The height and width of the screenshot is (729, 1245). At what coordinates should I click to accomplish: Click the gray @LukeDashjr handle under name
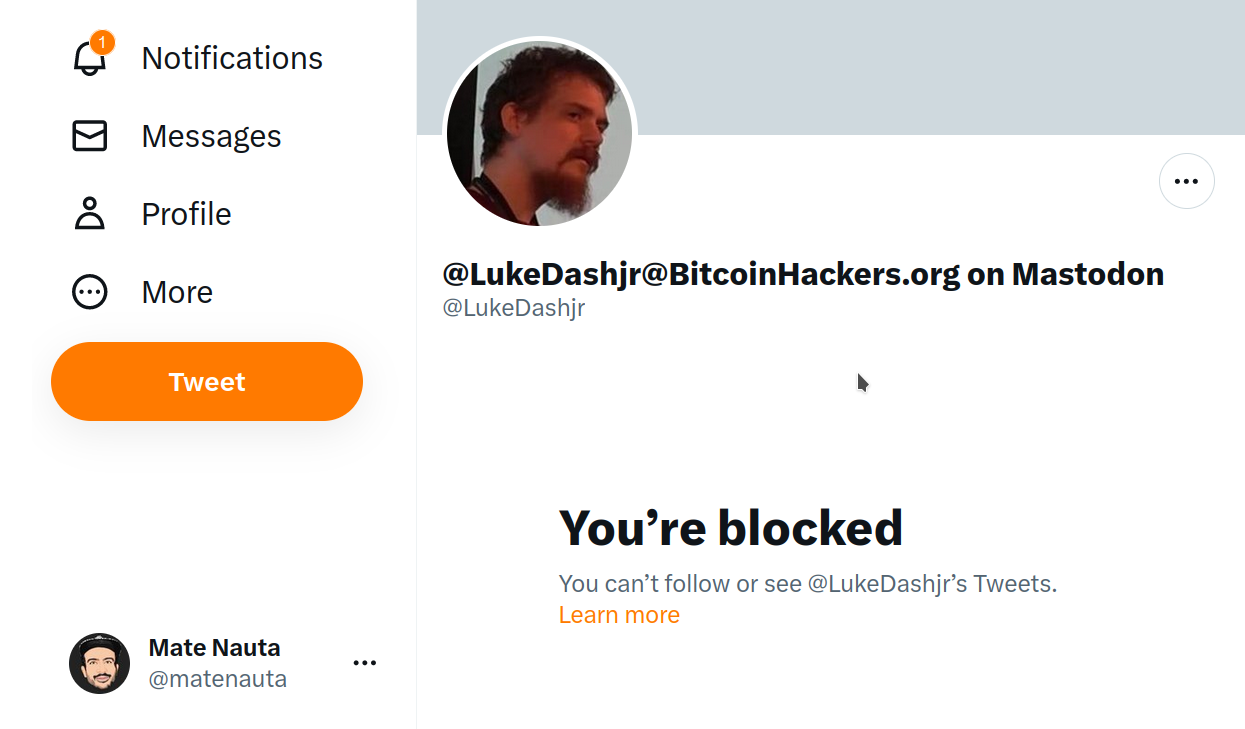click(x=514, y=308)
